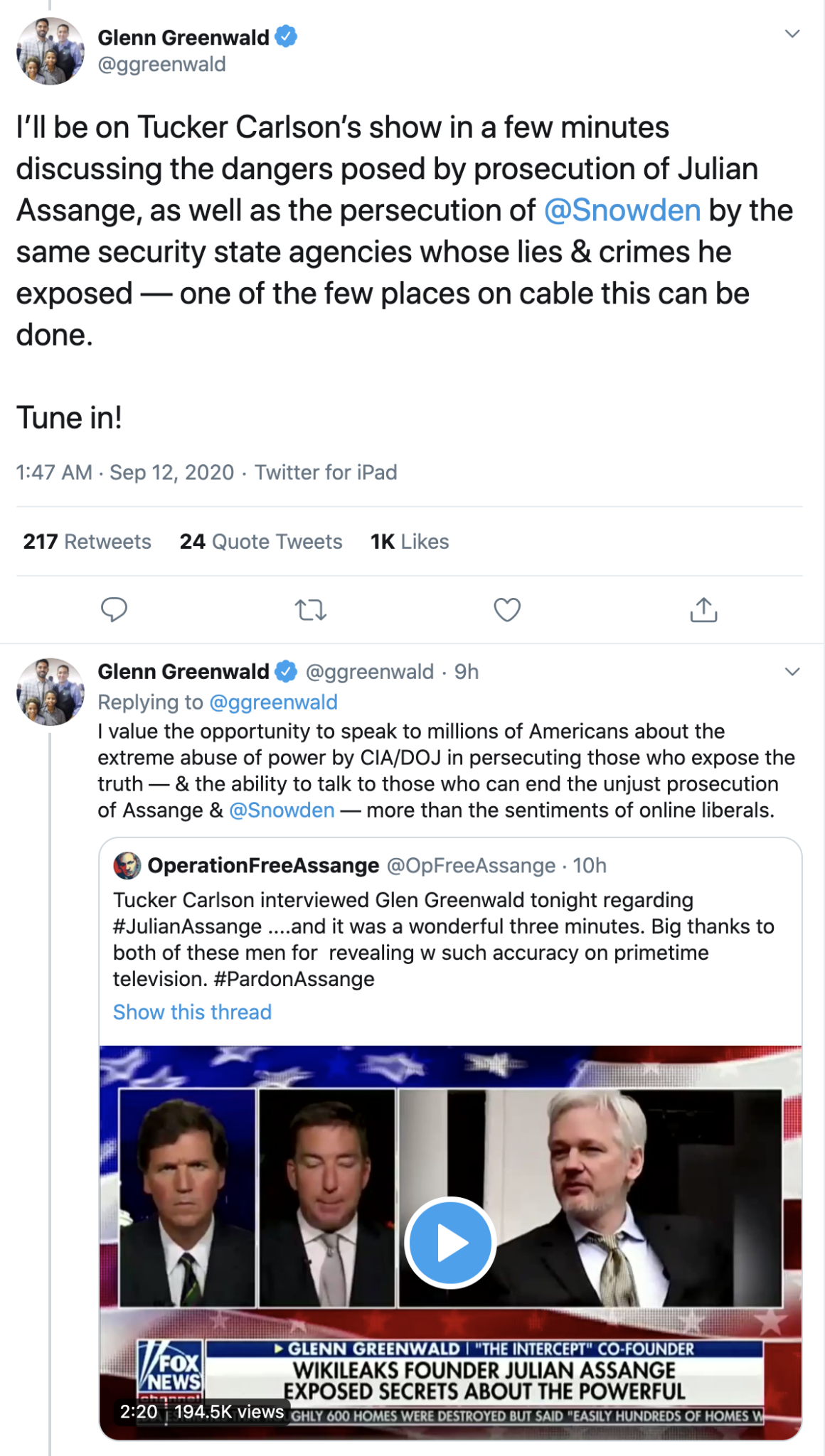
Task: Play the Fox News video
Action: click(x=449, y=1243)
